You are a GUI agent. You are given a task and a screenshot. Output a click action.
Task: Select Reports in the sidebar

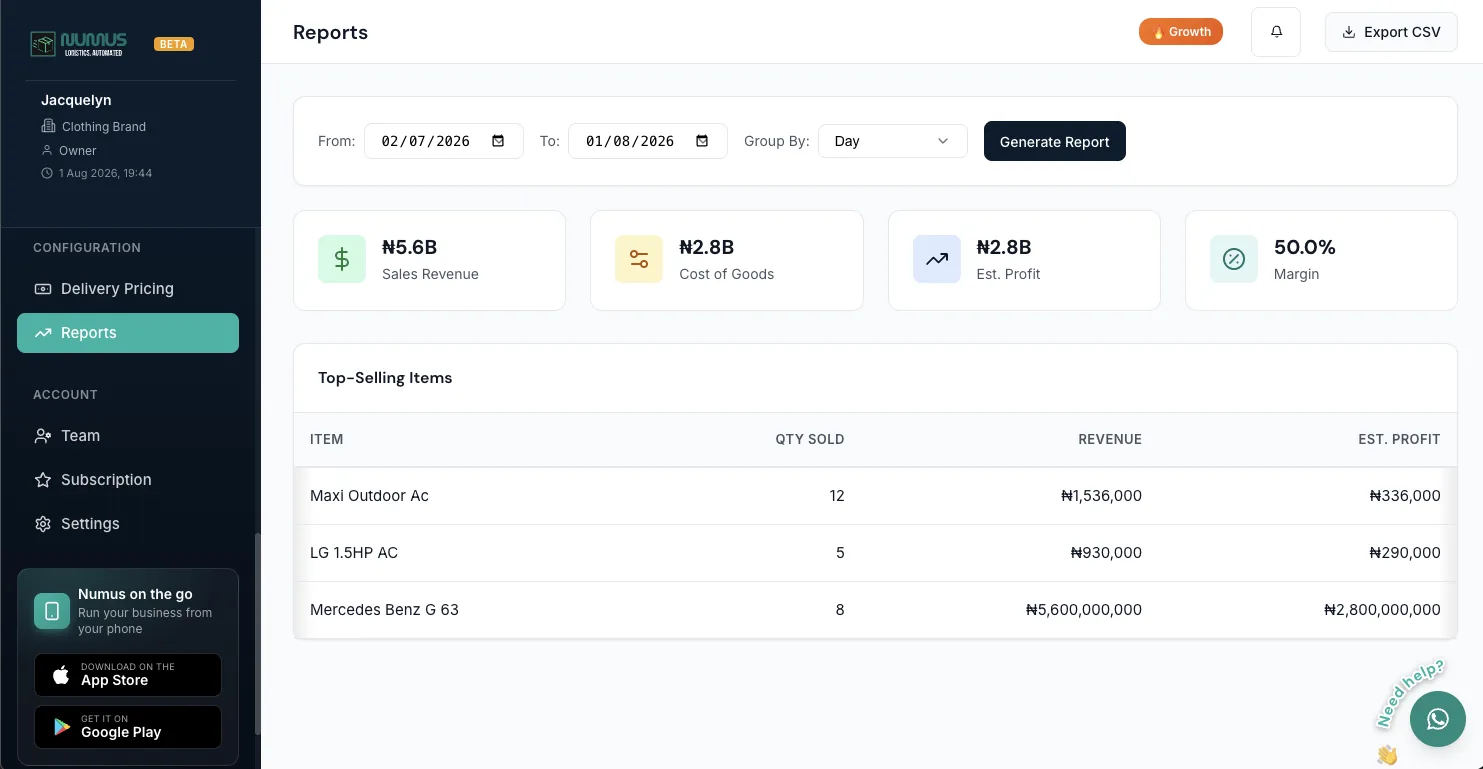click(128, 333)
